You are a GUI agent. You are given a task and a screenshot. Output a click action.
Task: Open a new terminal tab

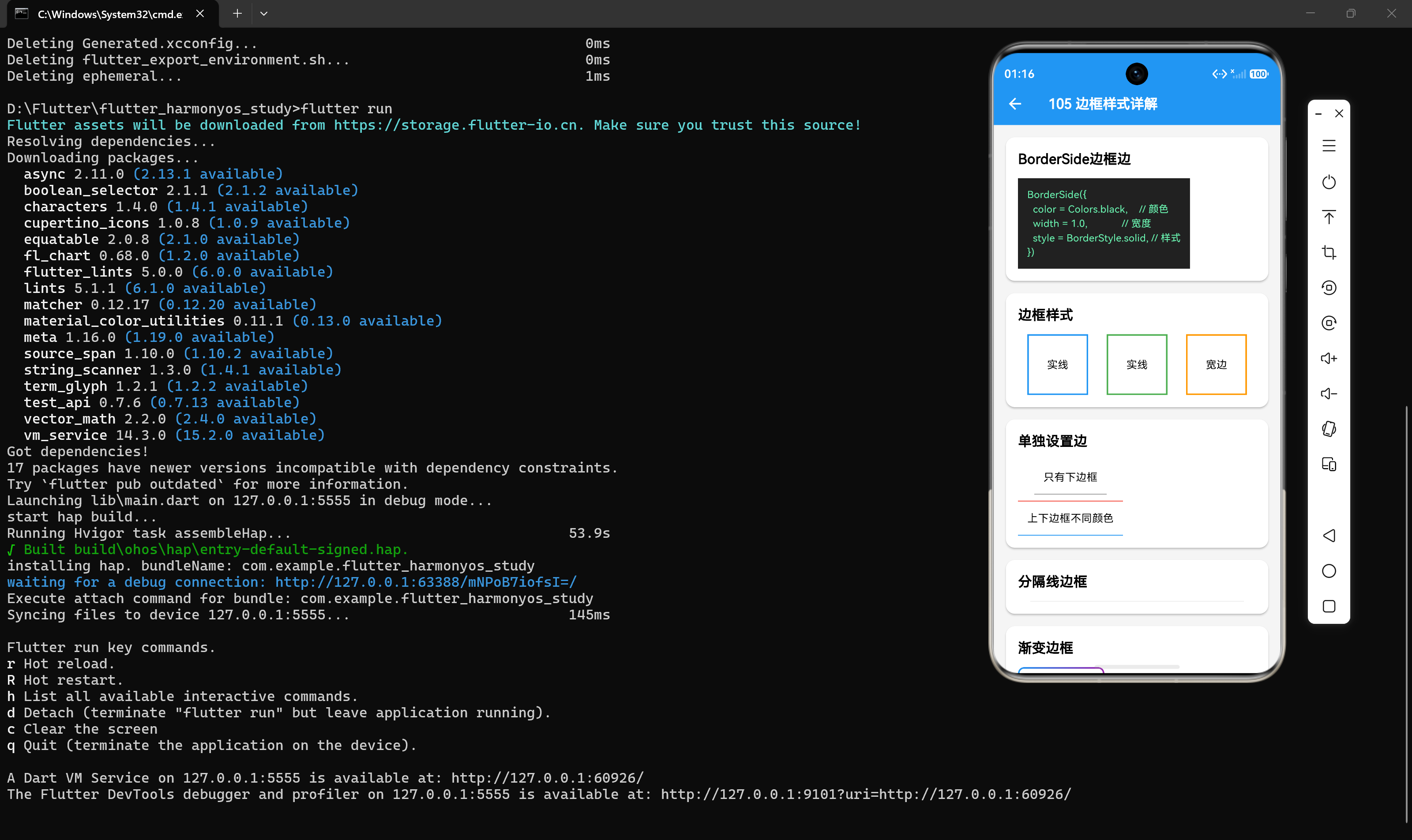point(237,14)
